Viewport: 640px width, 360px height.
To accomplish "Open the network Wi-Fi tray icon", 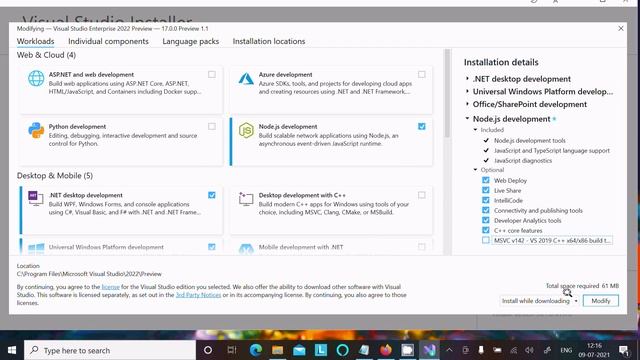I will tap(513, 350).
